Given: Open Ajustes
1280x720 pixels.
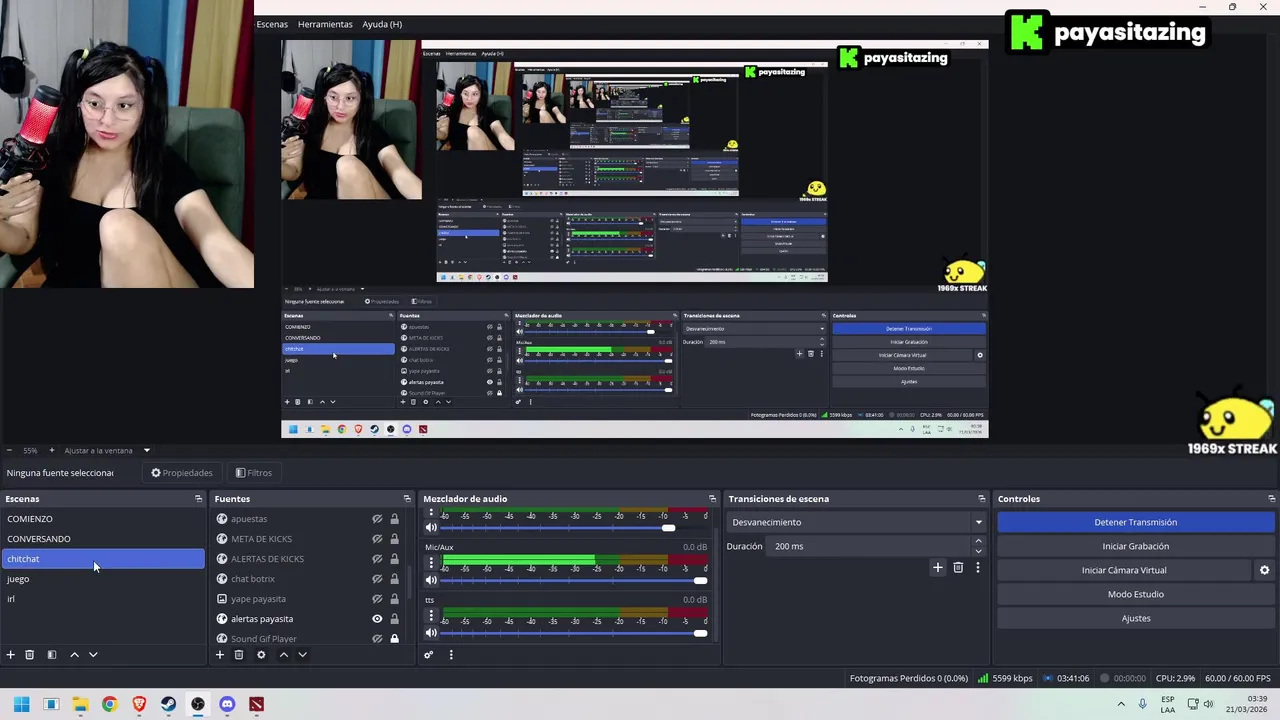Looking at the screenshot, I should (1136, 618).
